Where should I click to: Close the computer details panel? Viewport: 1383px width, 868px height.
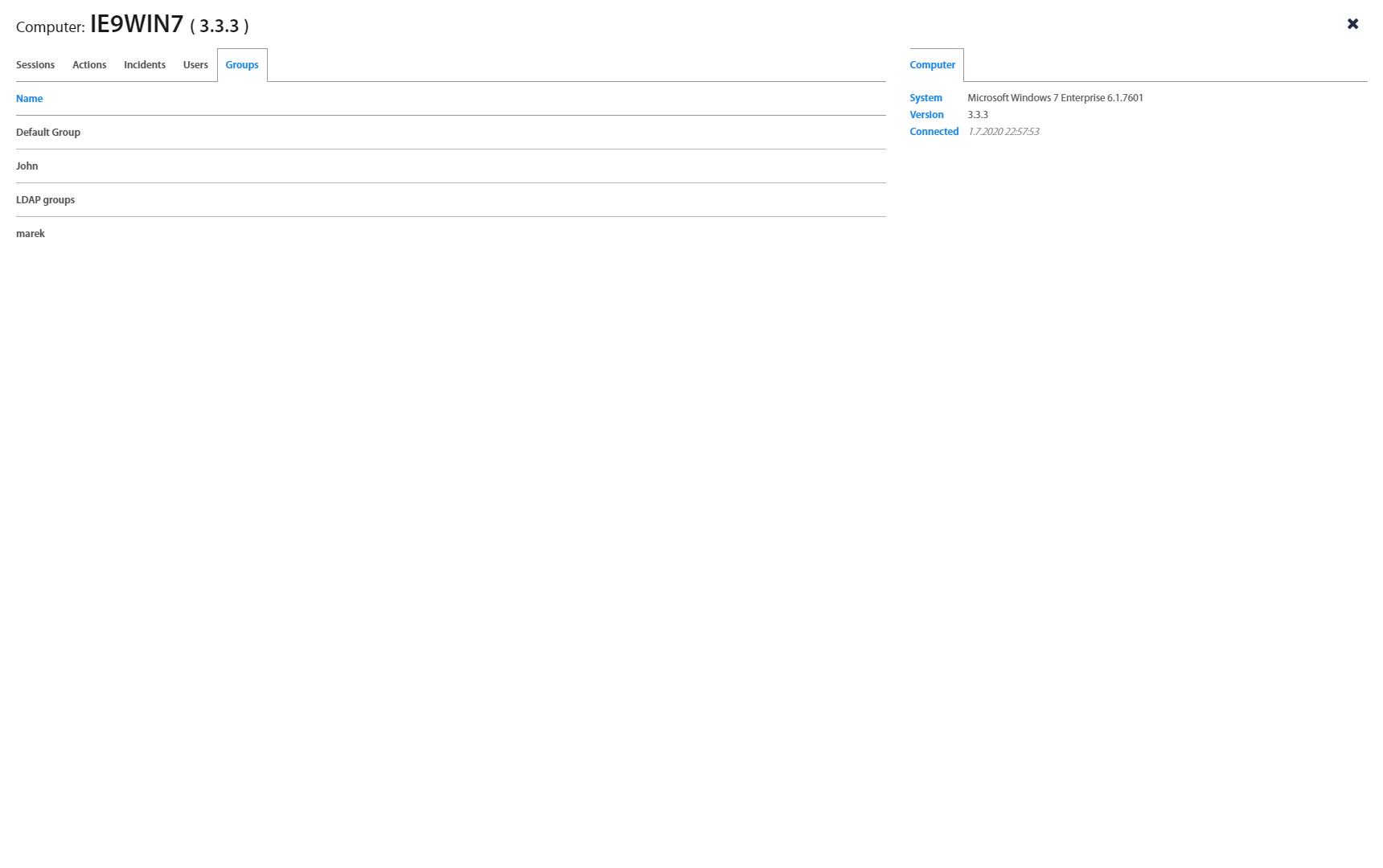coord(1352,24)
